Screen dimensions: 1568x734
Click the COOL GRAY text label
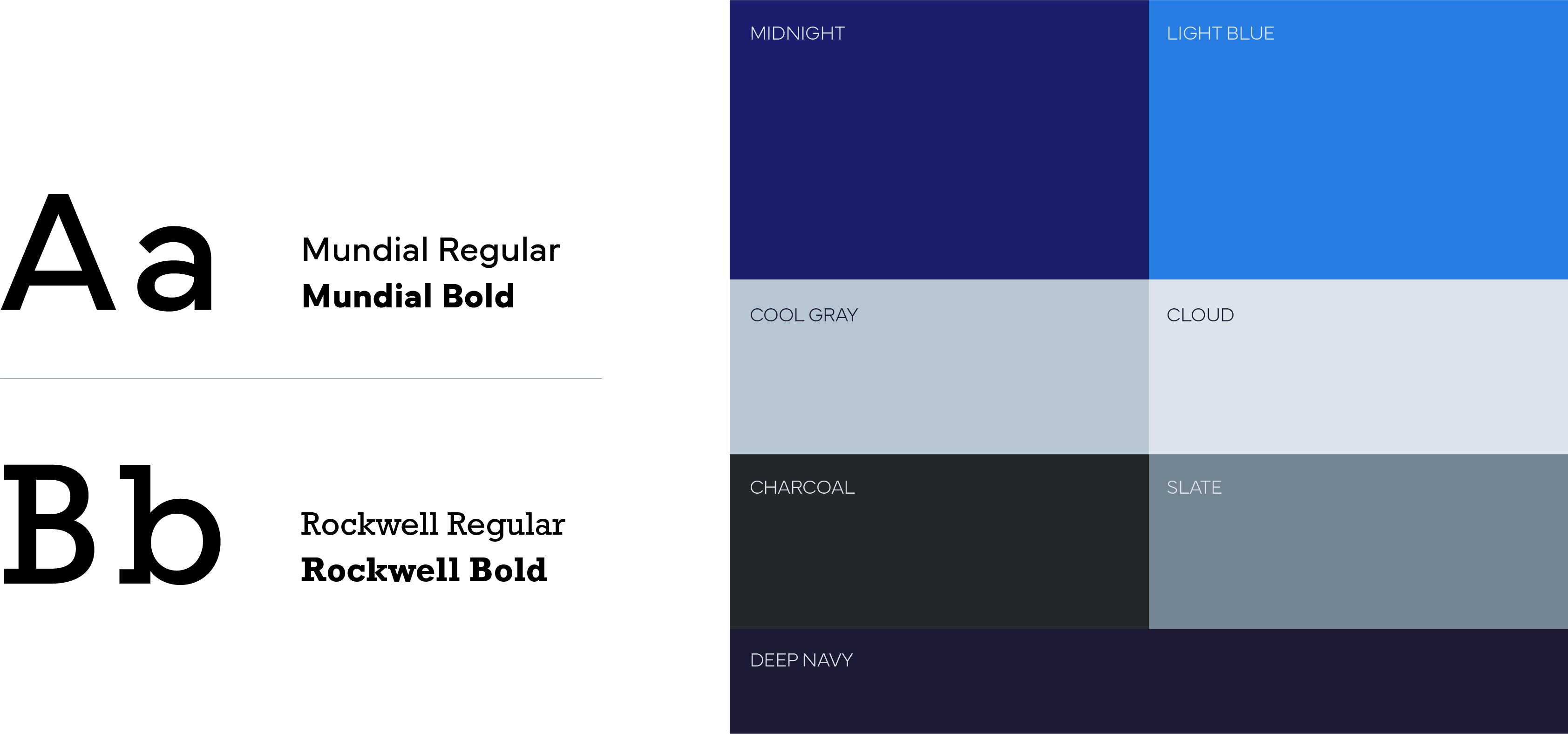(x=803, y=315)
